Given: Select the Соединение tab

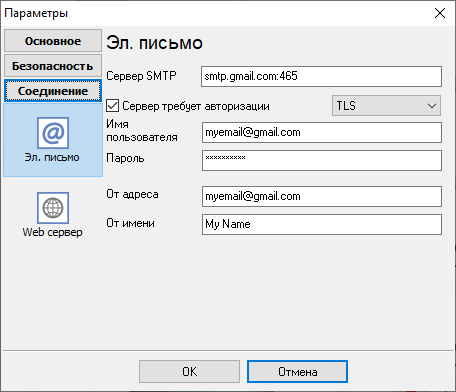Looking at the screenshot, I should tap(53, 91).
